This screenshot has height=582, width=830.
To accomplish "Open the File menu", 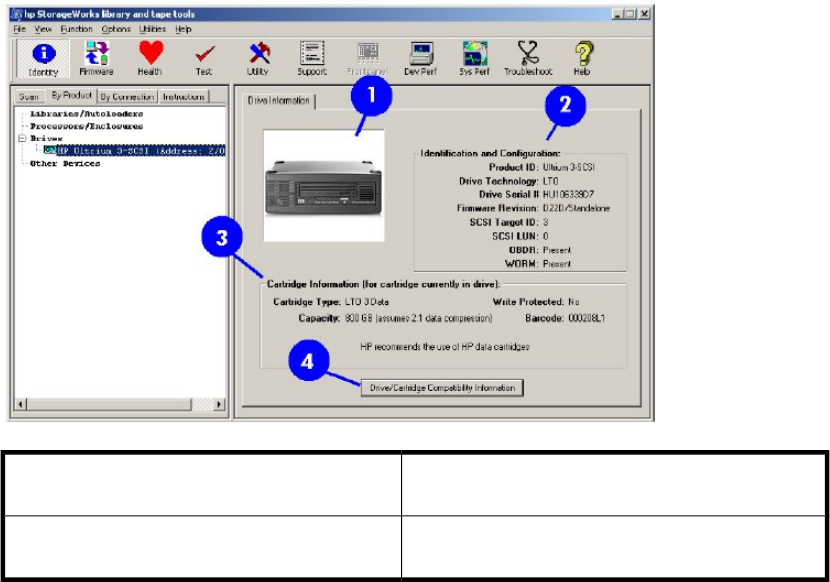I will coord(20,29).
